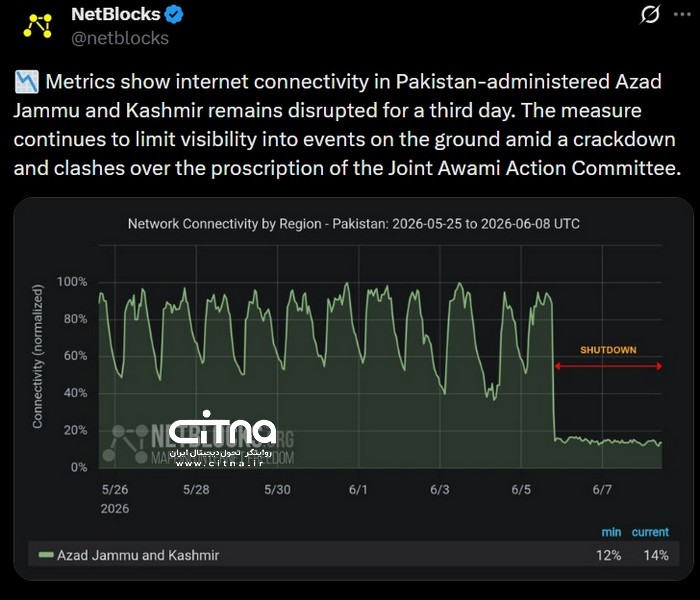Image resolution: width=700 pixels, height=600 pixels.
Task: Sort by the current column header
Action: (650, 532)
